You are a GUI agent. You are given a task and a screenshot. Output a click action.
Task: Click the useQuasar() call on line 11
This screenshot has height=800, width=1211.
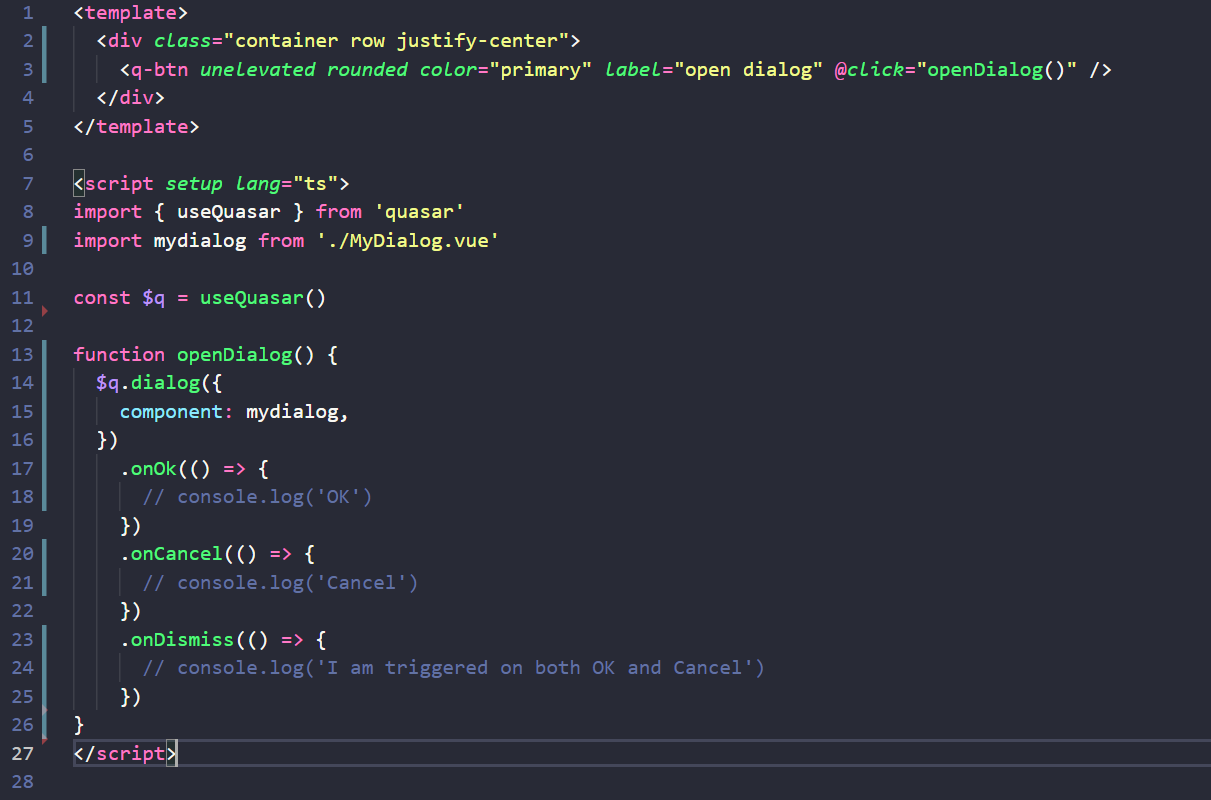(264, 297)
